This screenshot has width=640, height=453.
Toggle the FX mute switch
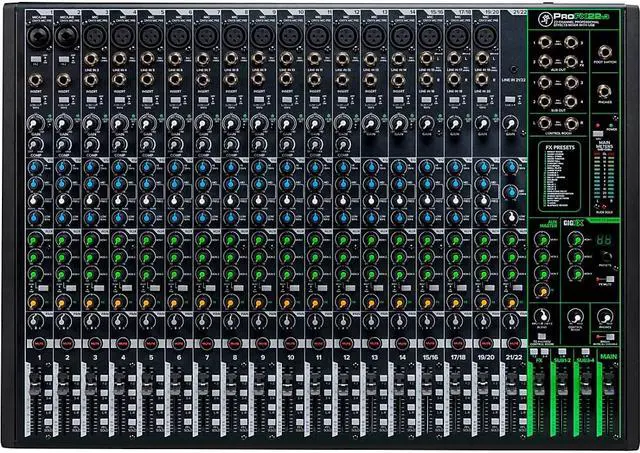[609, 279]
